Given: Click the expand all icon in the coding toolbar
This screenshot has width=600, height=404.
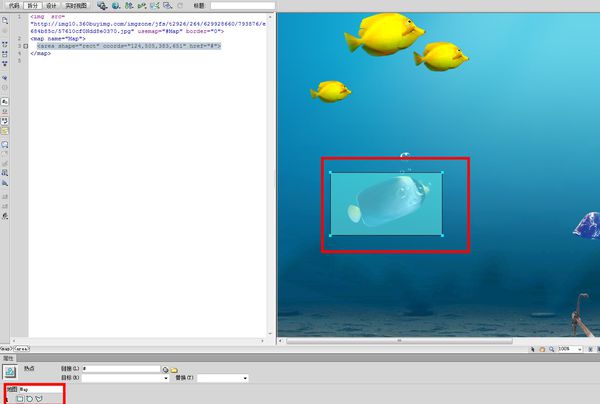Looking at the screenshot, I should 5,64.
